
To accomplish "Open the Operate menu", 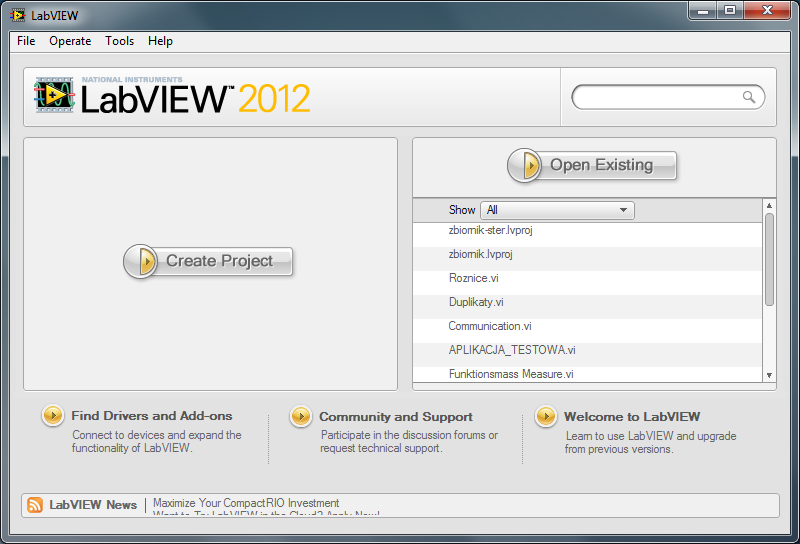I will pos(70,41).
